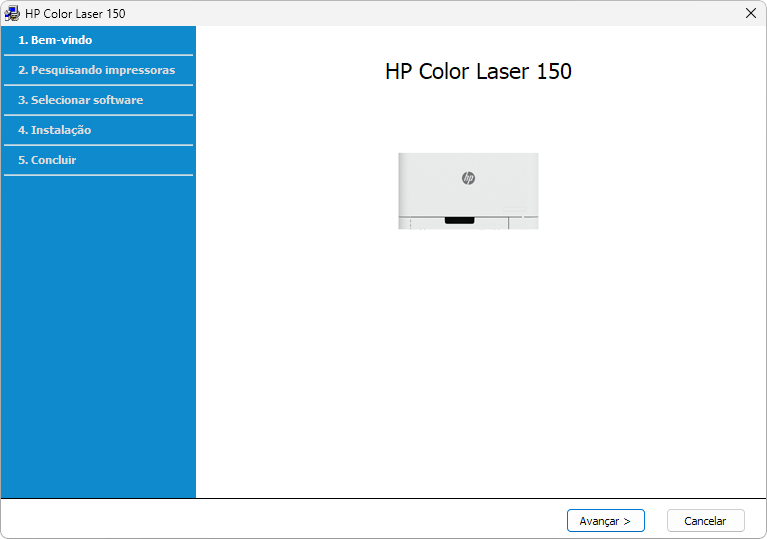The image size is (767, 539).
Task: Select the '2. Pesquisando impressoras' step
Action: (96, 70)
